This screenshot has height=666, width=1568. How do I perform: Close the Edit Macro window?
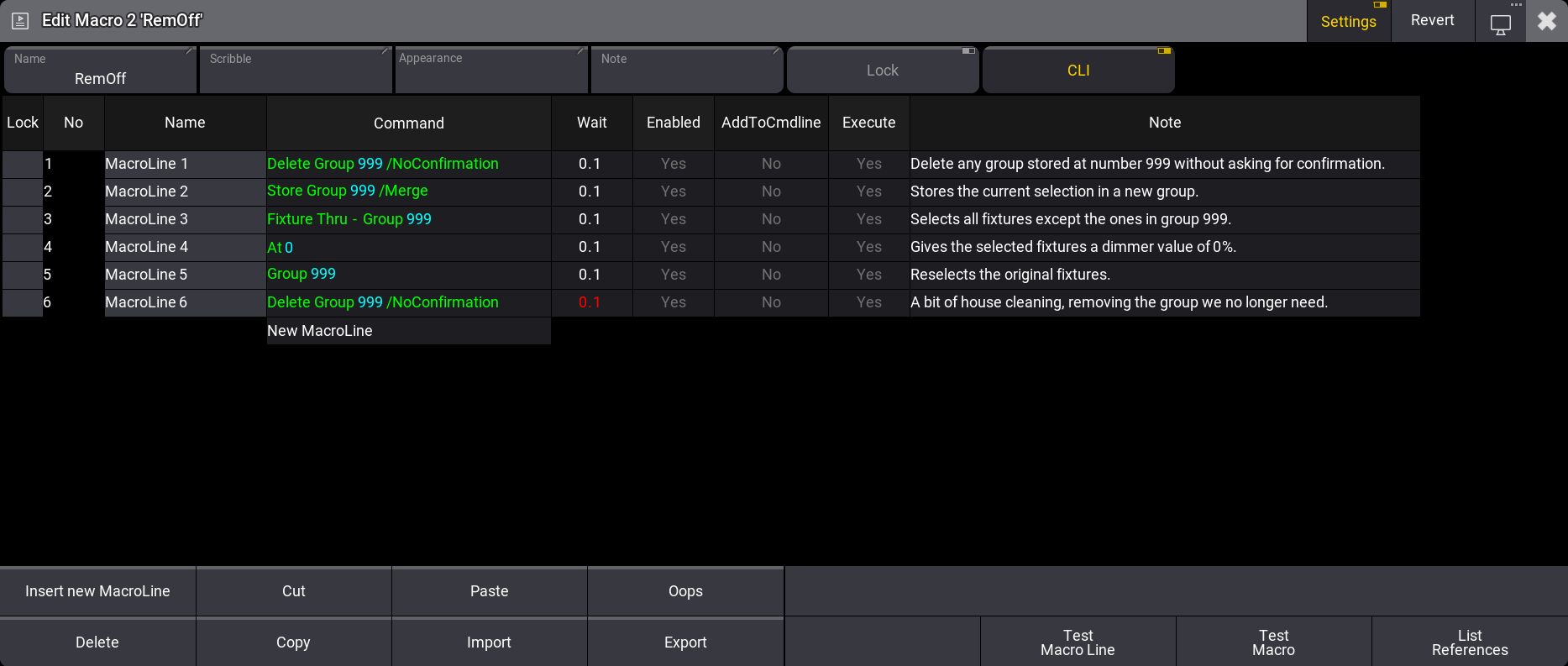[x=1546, y=21]
